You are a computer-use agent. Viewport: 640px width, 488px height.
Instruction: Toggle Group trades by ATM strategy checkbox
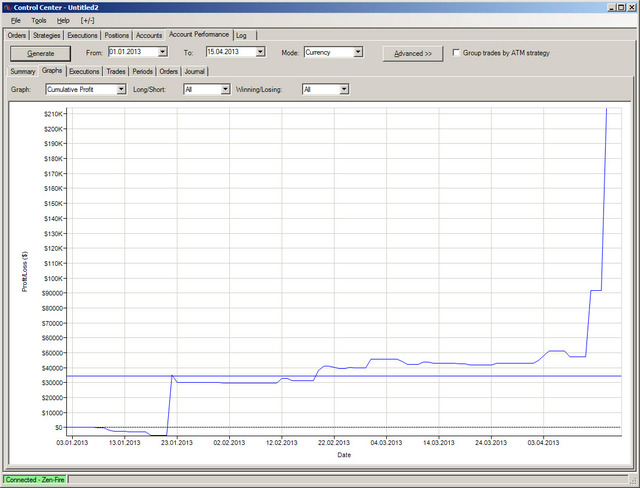(456, 53)
